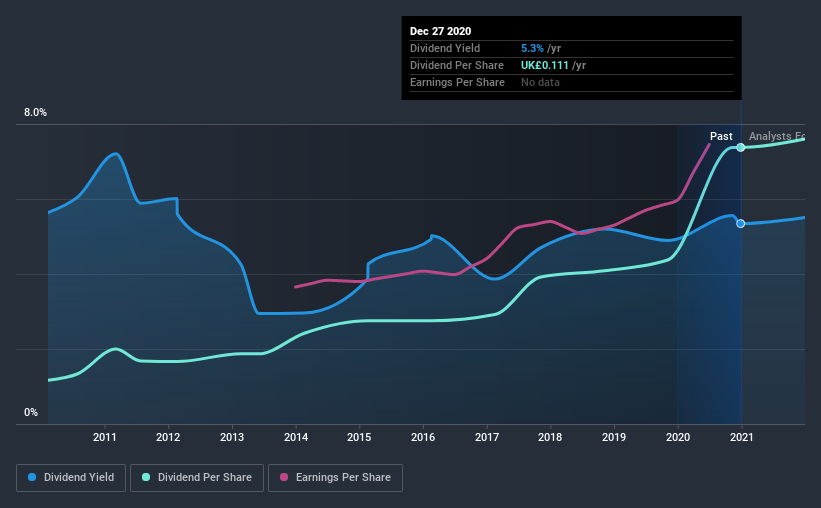Viewport: 821px width, 508px height.
Task: Click the 5.3% dividend yield value in tooltip
Action: pos(535,48)
